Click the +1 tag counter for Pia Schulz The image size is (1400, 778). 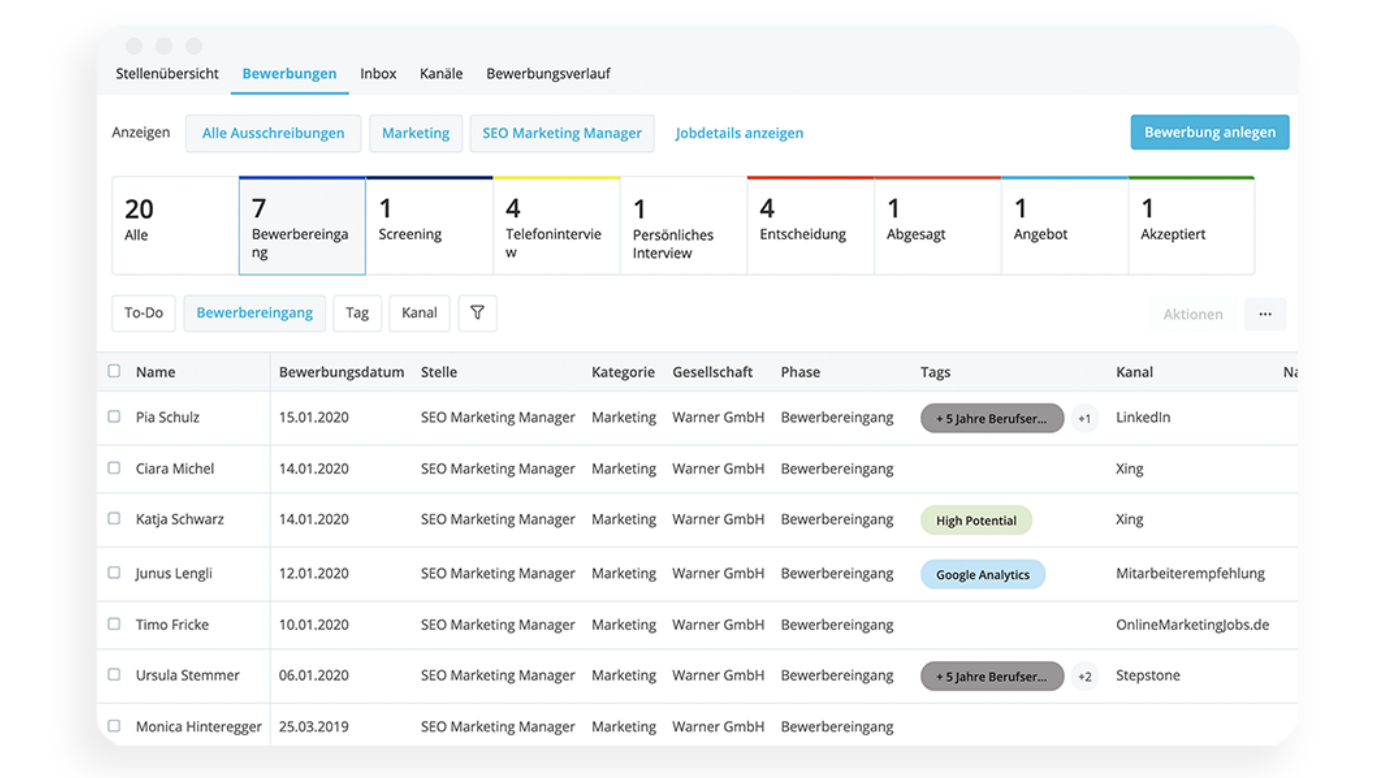pos(1084,418)
